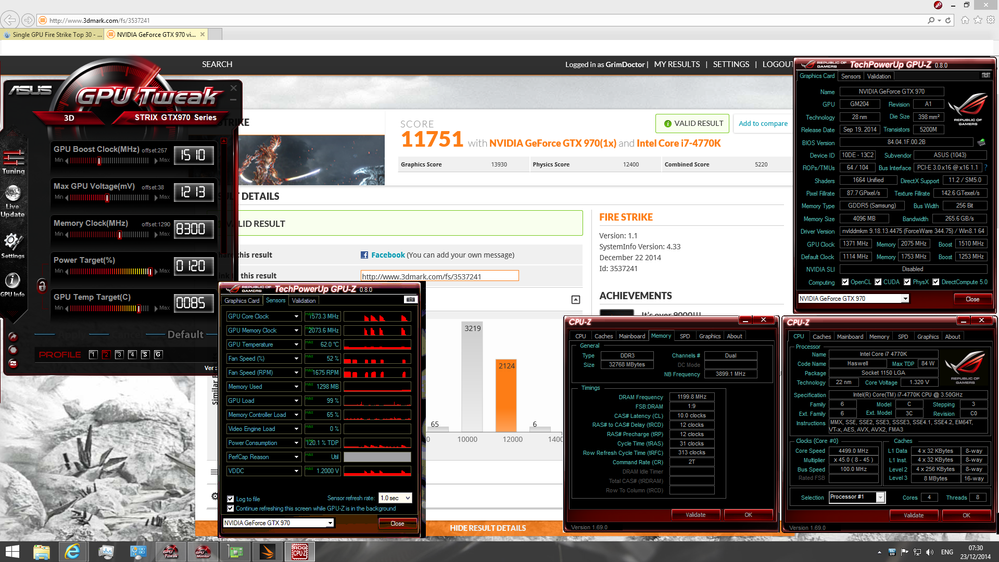The width and height of the screenshot is (999, 562).
Task: Click the Add to compare button
Action: point(763,124)
